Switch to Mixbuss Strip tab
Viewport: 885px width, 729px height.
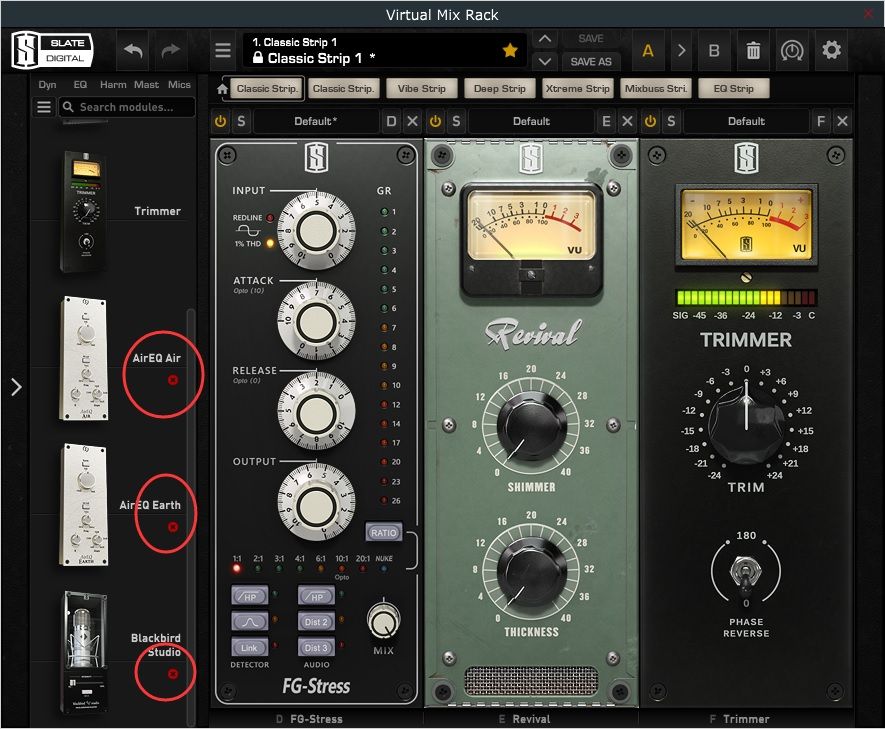(x=655, y=89)
